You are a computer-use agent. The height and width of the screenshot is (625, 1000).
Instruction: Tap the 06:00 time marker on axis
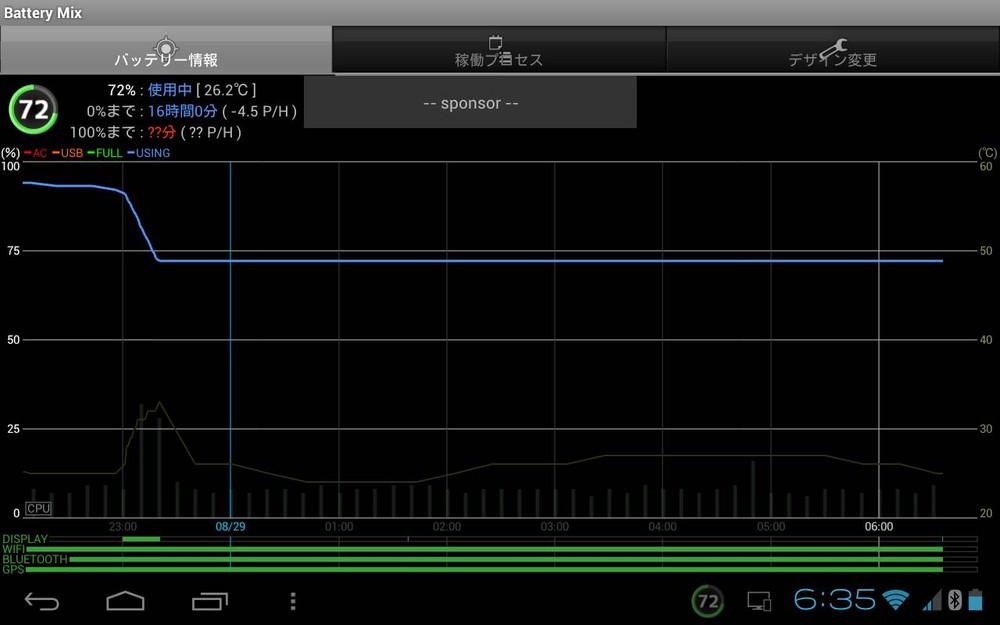878,526
